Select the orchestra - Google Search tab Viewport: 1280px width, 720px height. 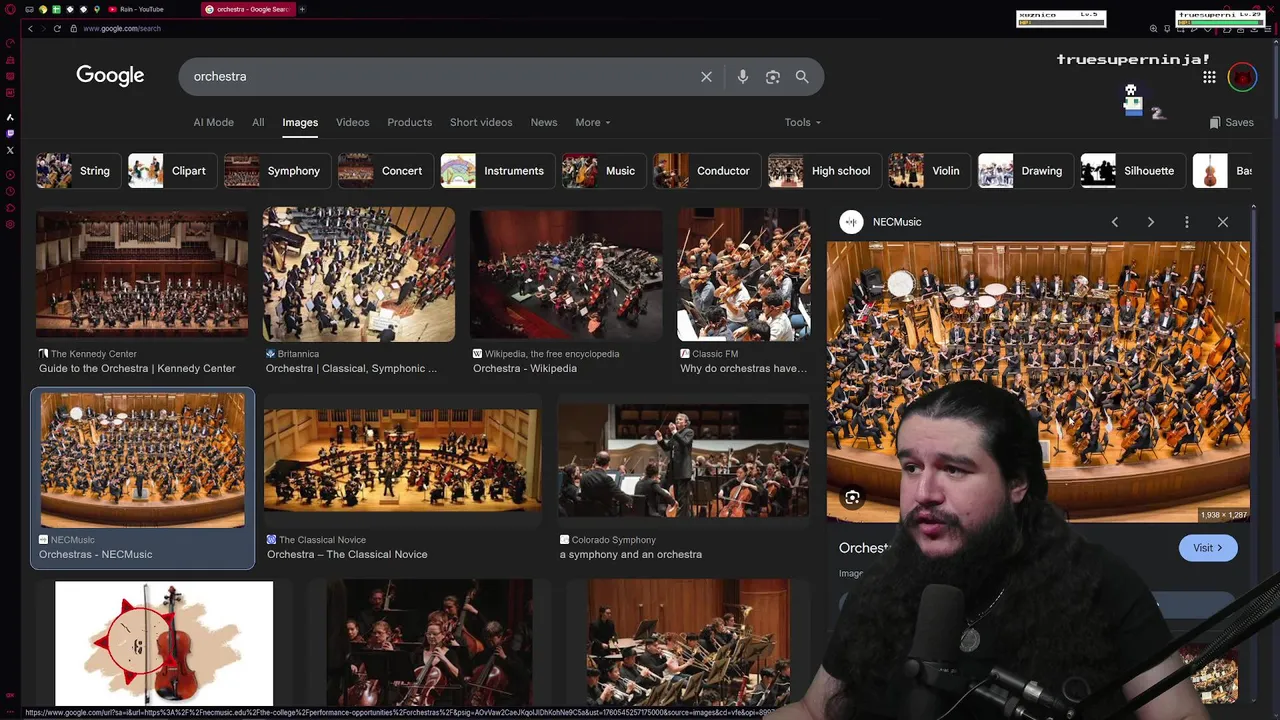(248, 9)
